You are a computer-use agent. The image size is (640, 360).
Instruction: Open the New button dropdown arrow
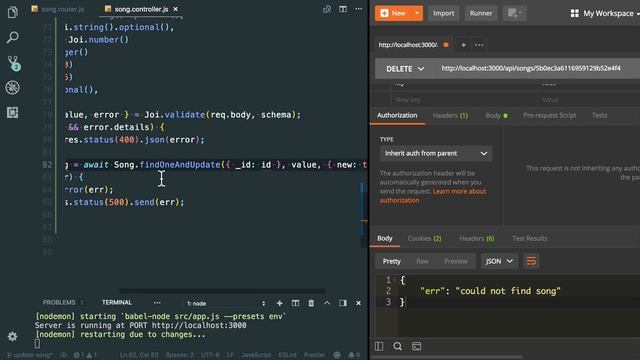[417, 13]
